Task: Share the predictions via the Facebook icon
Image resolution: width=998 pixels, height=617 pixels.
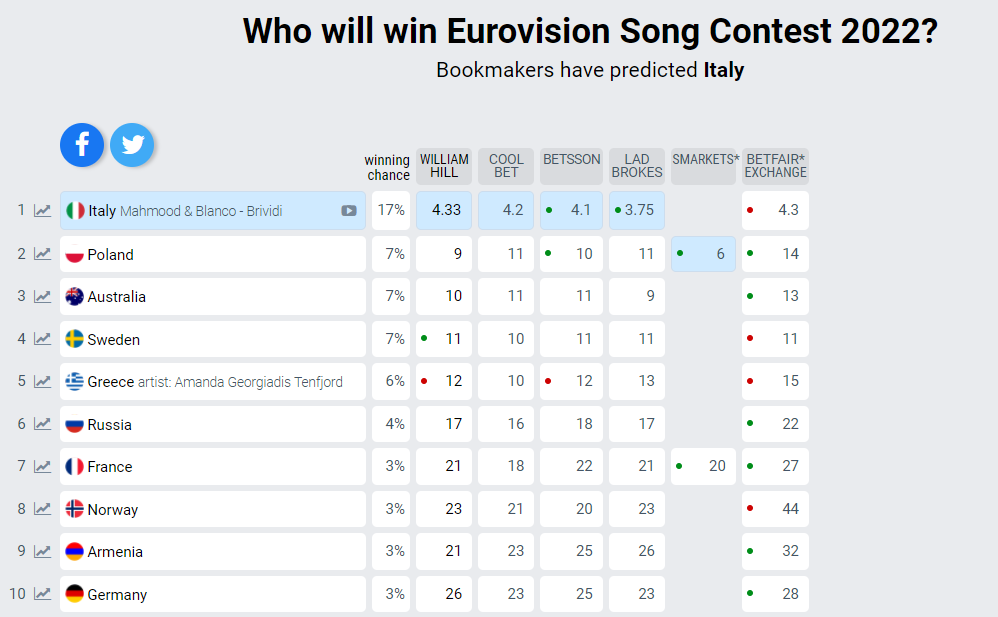Action: (x=81, y=145)
